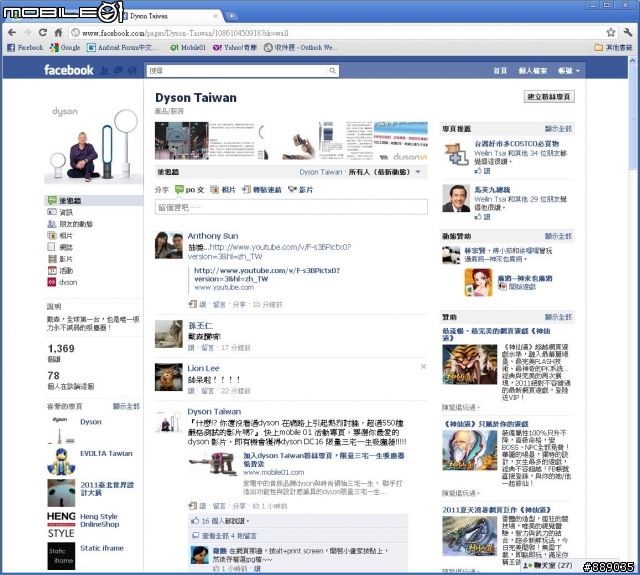Open Anthony Sun's profile name
This screenshot has height=575, width=640.
(x=213, y=236)
